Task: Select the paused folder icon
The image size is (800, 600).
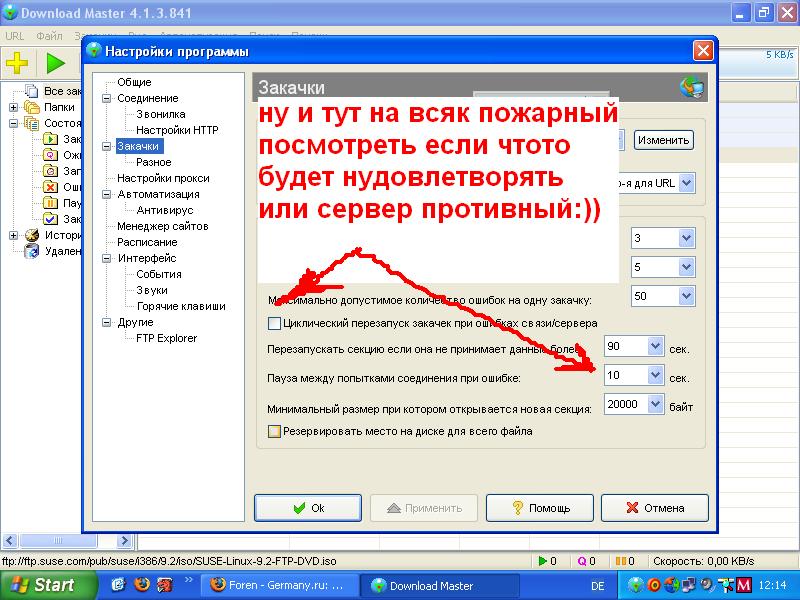Action: 51,203
